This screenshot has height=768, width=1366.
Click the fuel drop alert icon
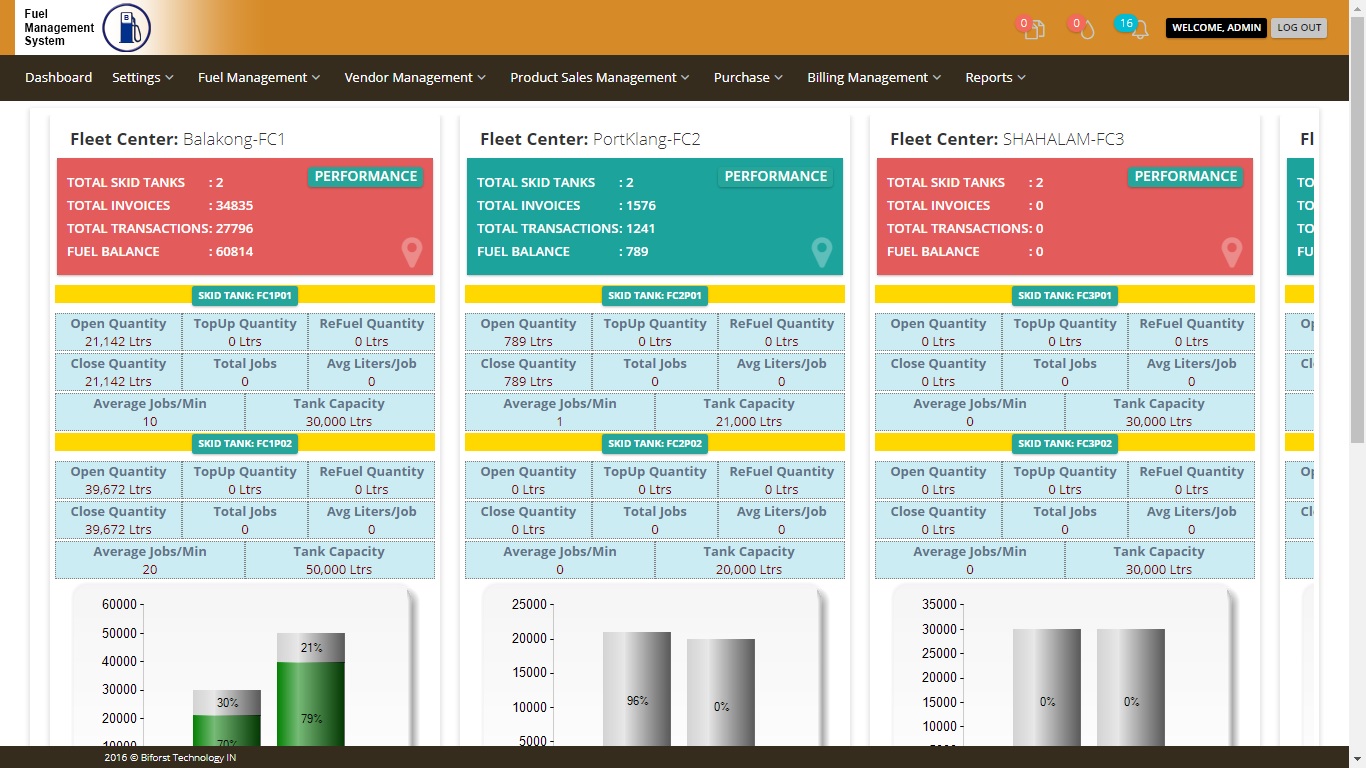click(x=1087, y=29)
